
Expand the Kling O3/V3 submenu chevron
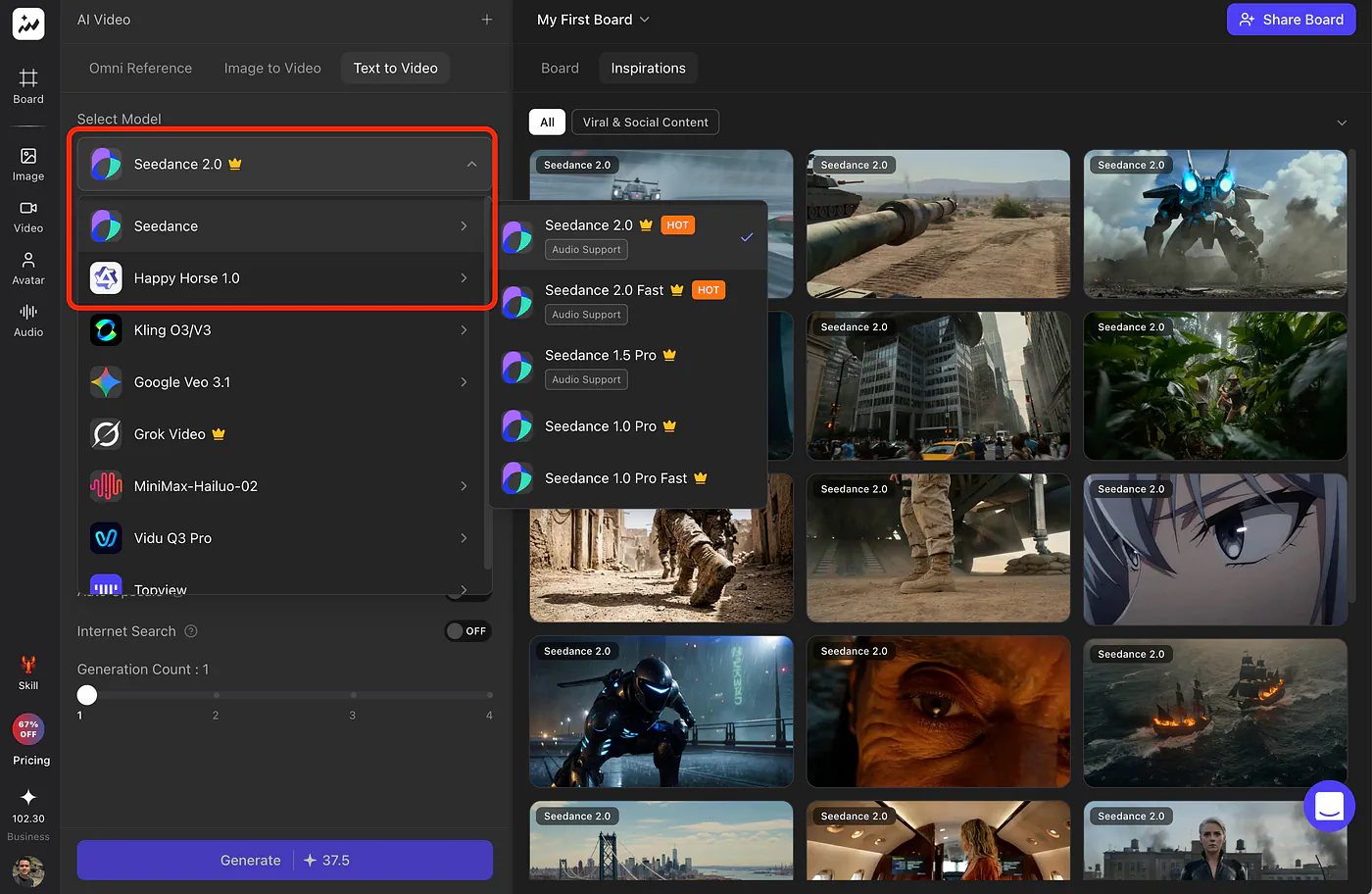tap(464, 330)
